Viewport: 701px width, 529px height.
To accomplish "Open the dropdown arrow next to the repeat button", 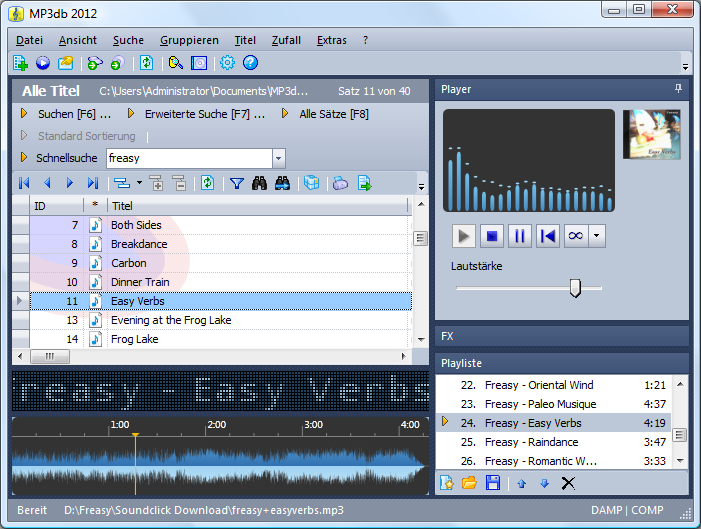I will point(596,236).
